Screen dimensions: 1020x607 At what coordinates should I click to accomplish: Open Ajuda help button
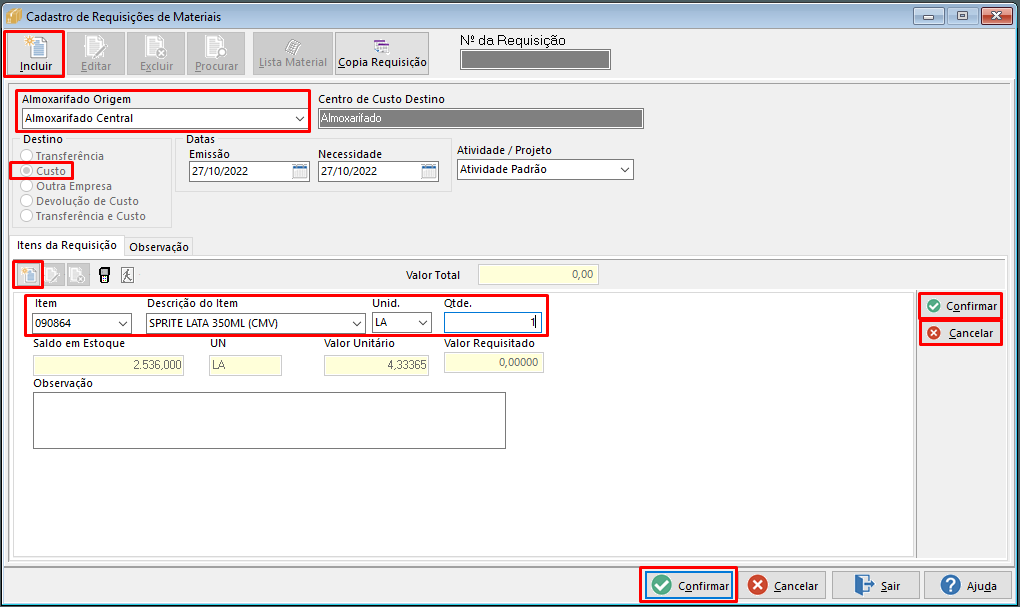[x=968, y=586]
